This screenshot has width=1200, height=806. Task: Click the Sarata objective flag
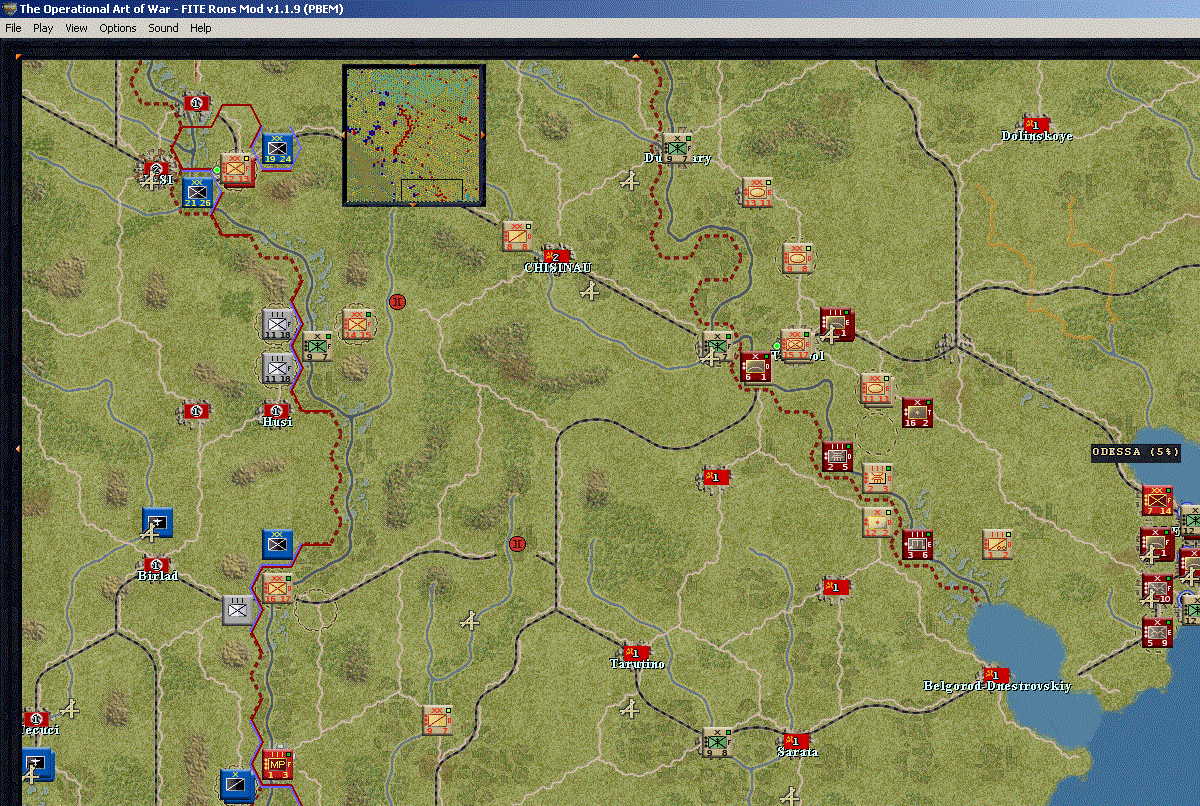click(796, 741)
